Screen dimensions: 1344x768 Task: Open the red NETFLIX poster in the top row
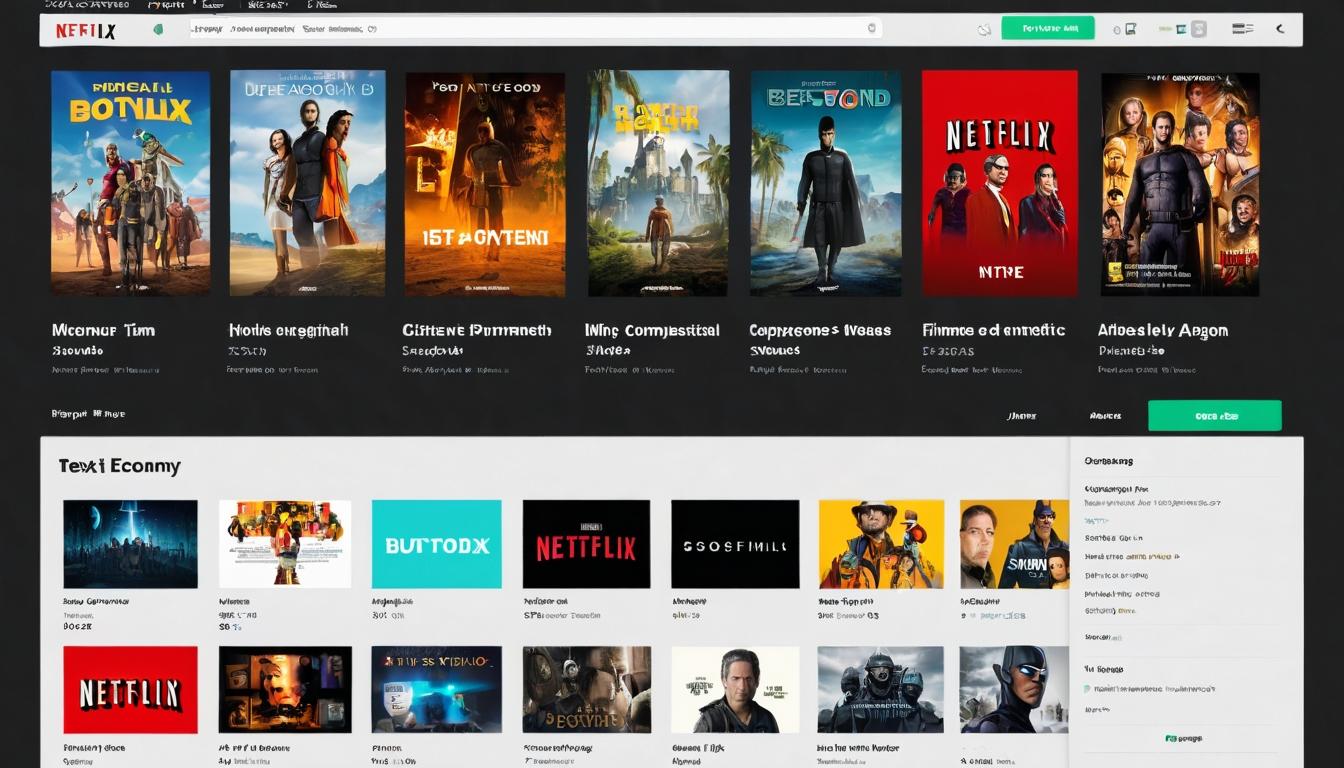(999, 183)
